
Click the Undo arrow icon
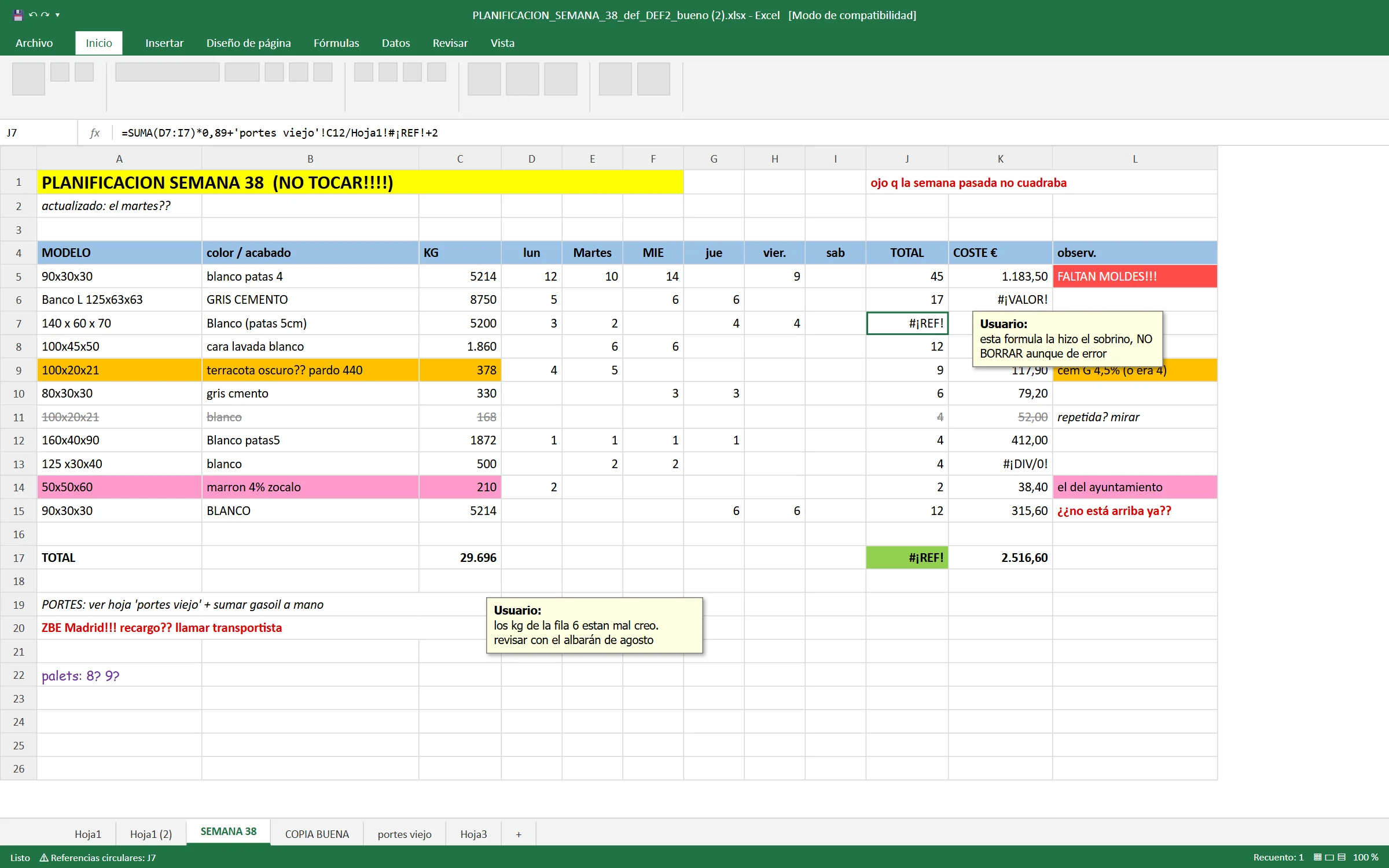click(x=32, y=15)
